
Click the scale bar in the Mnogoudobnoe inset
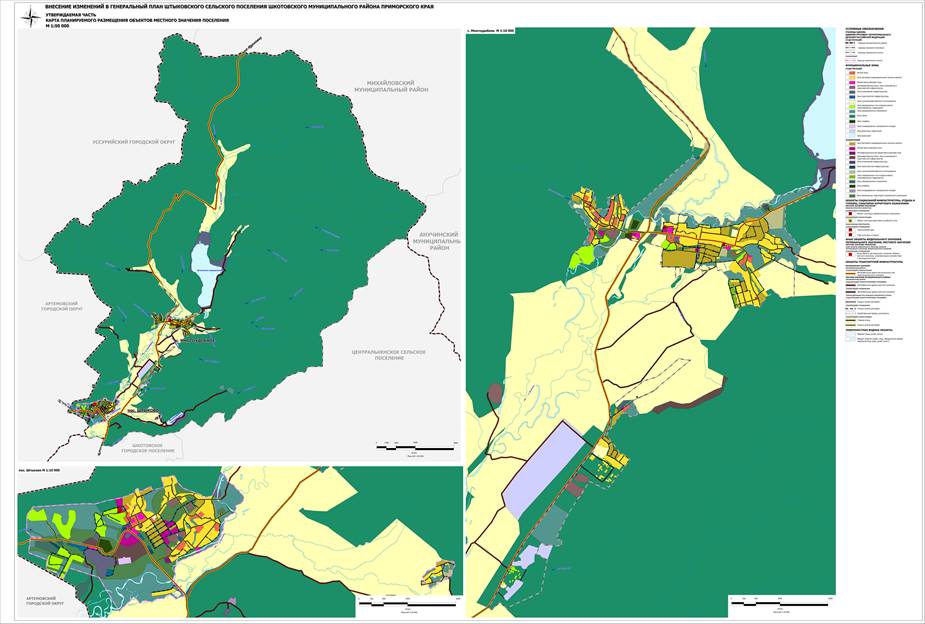779,604
